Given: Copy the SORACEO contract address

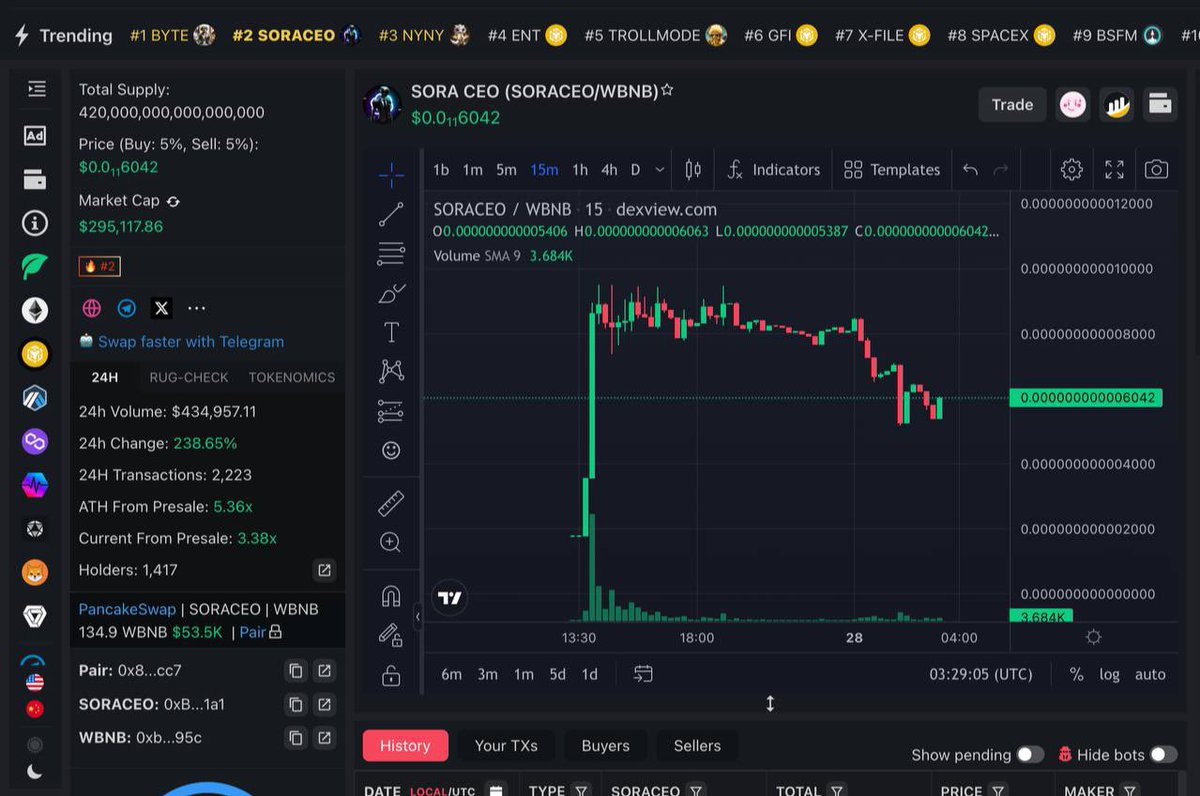Looking at the screenshot, I should click(295, 704).
